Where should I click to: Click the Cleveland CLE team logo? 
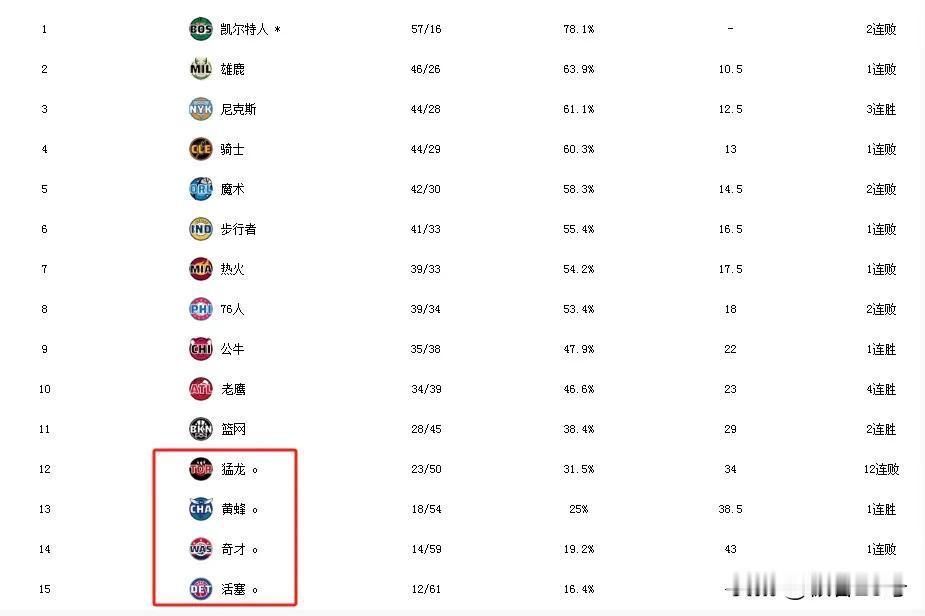pyautogui.click(x=201, y=149)
